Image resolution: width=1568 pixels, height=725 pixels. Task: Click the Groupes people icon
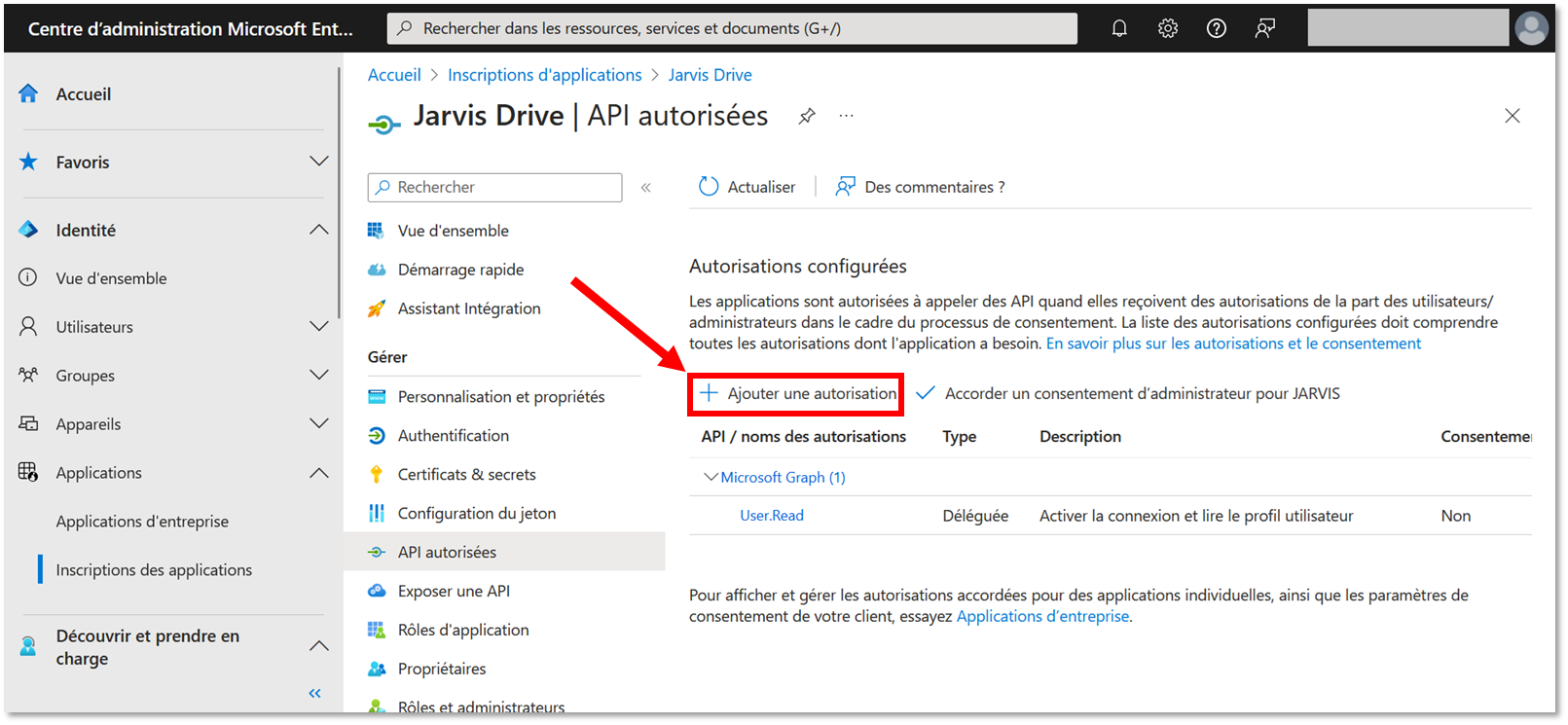(28, 375)
